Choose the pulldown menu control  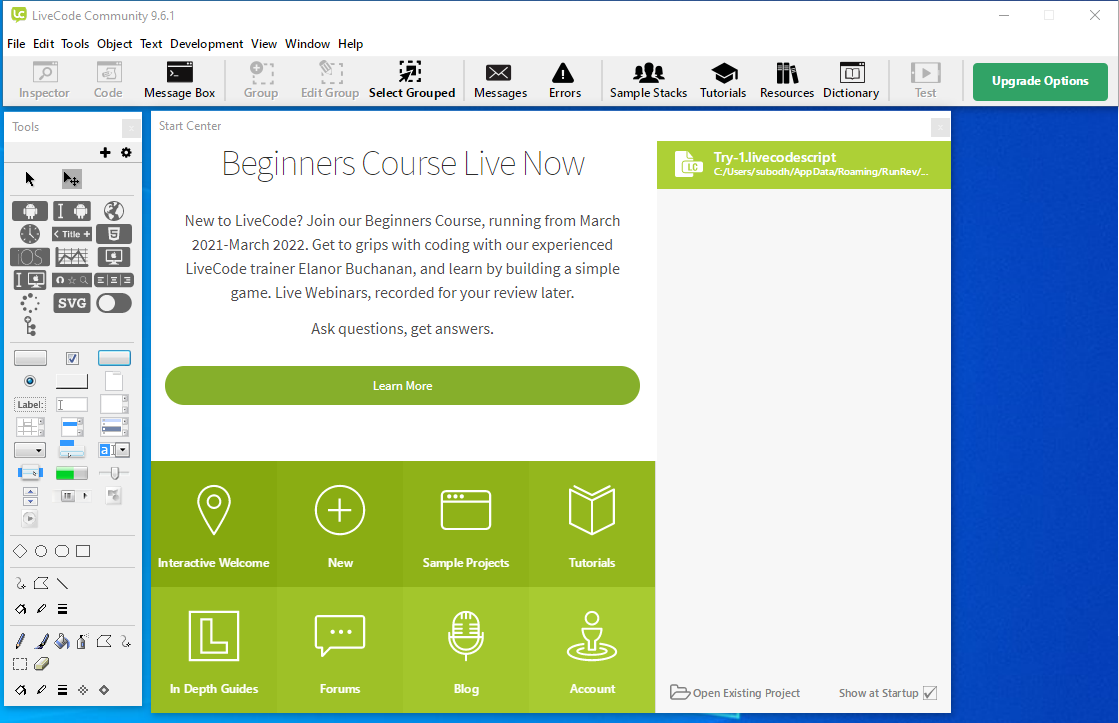[72, 450]
